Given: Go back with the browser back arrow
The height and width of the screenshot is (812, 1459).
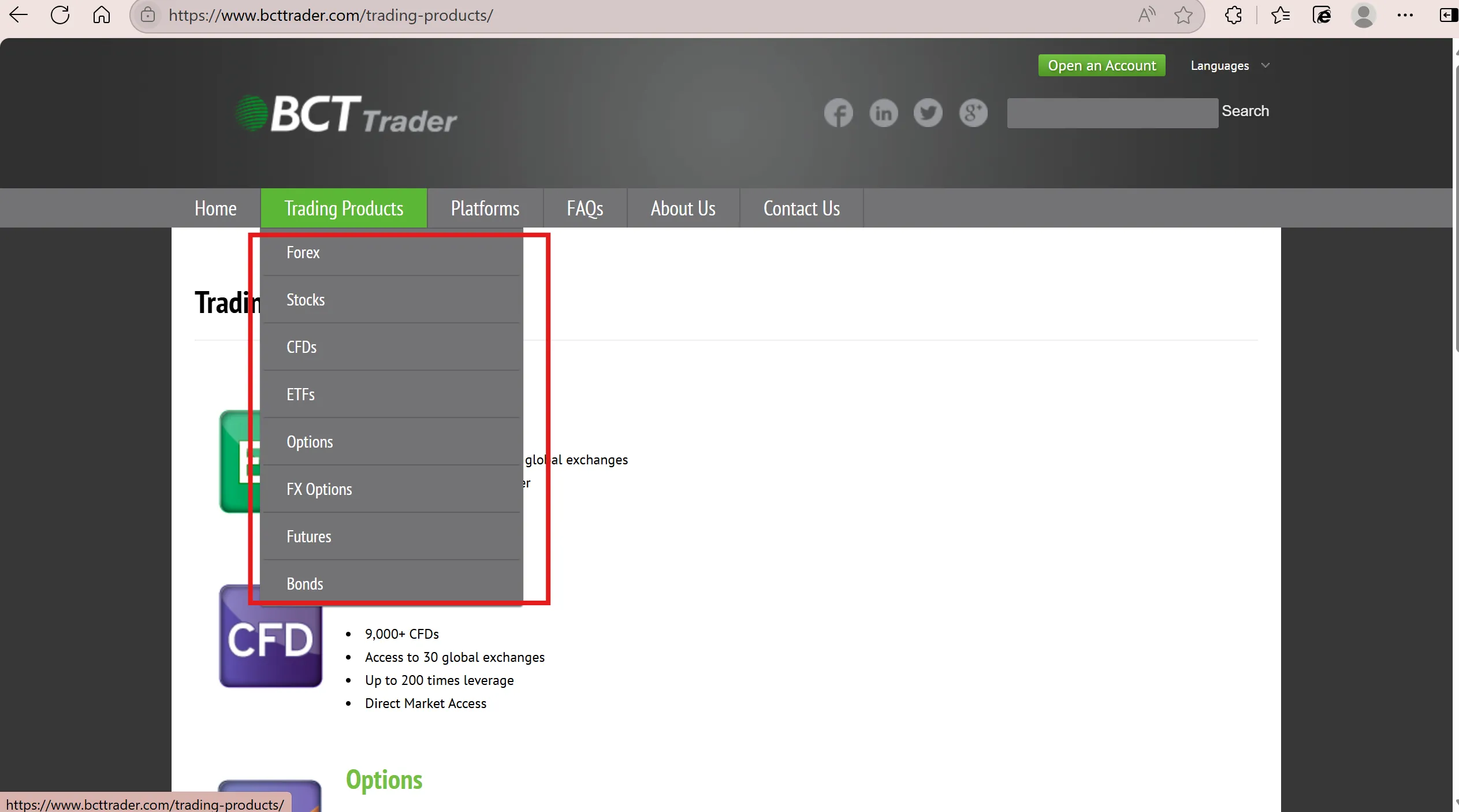Looking at the screenshot, I should point(18,15).
